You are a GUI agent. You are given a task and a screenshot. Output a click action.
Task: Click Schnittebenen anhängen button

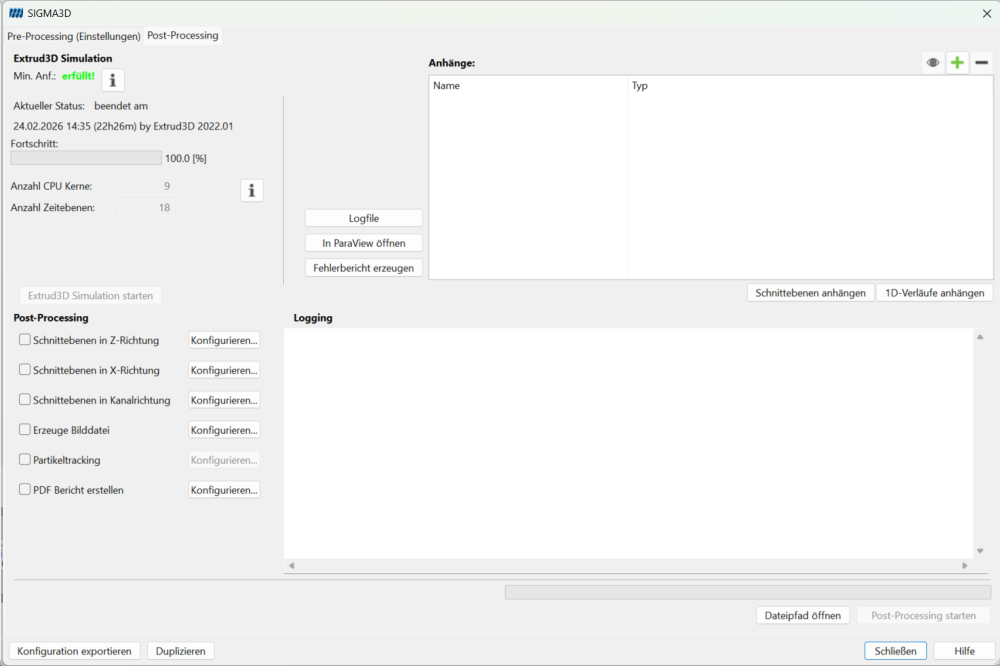click(x=811, y=293)
